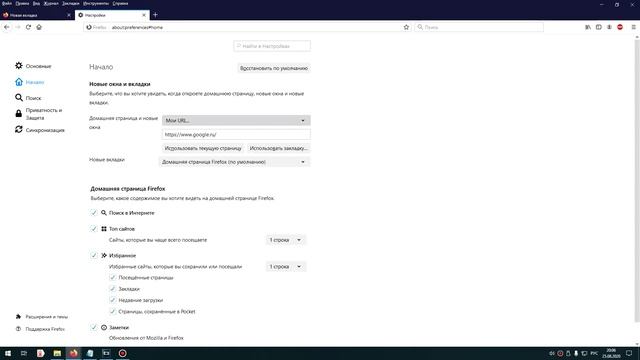Open Расширения и темы link
Screen dimensions: 640x360
(42, 317)
